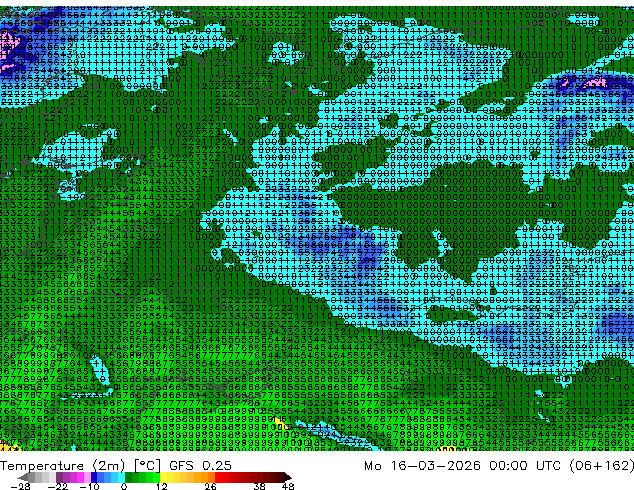This screenshot has height=490, width=634.
Task: Click the '(06+162)' forecast run label
Action: 601,466
